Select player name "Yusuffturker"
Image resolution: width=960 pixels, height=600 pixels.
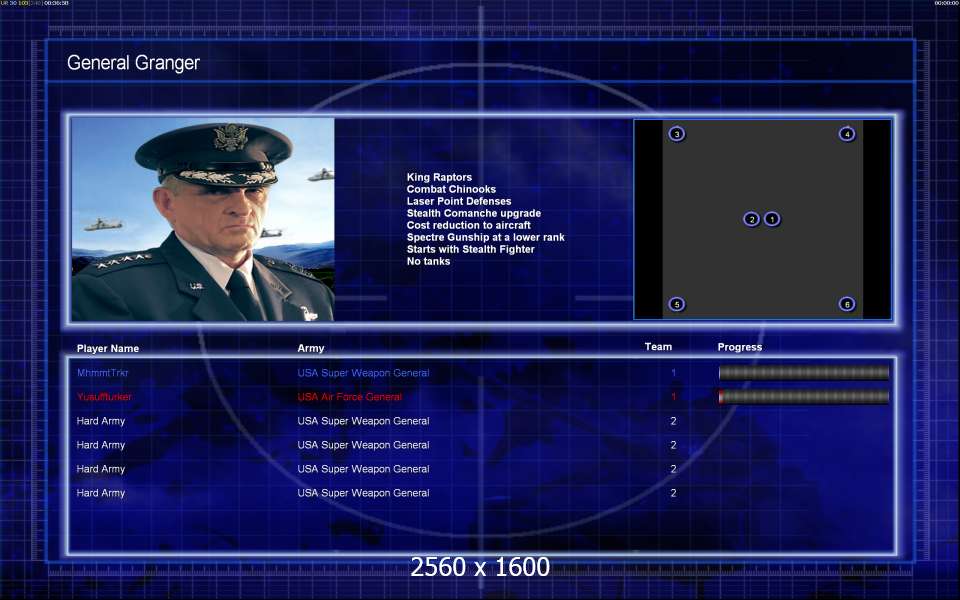pyautogui.click(x=104, y=397)
